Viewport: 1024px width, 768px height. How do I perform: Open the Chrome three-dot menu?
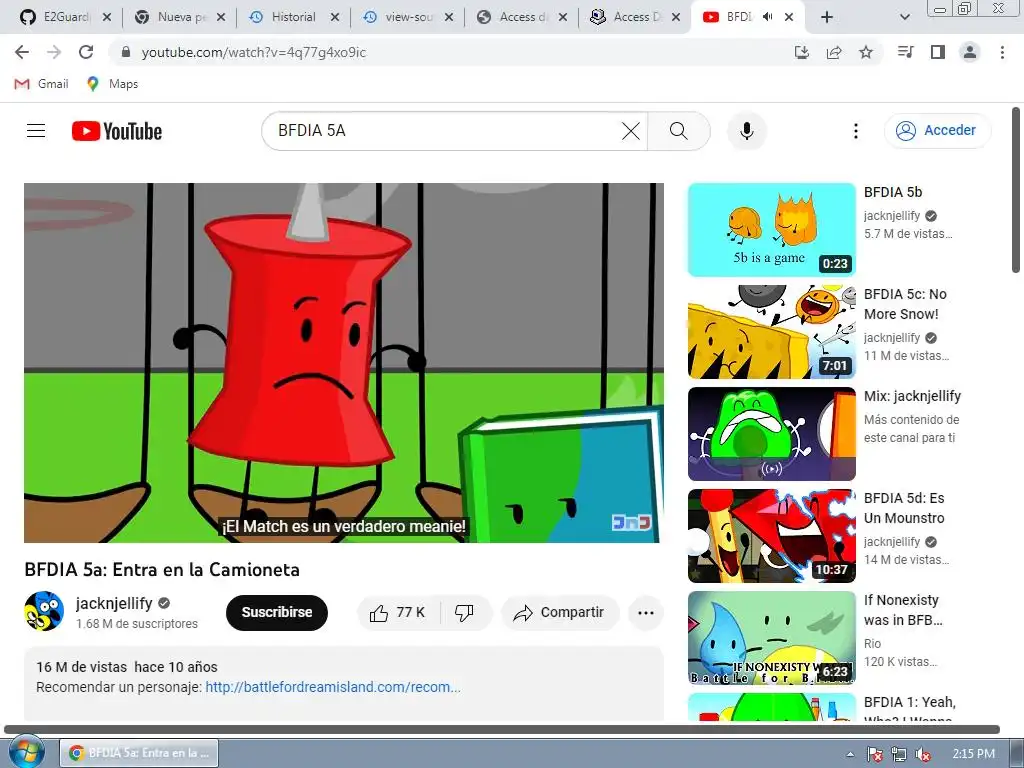tap(1002, 52)
